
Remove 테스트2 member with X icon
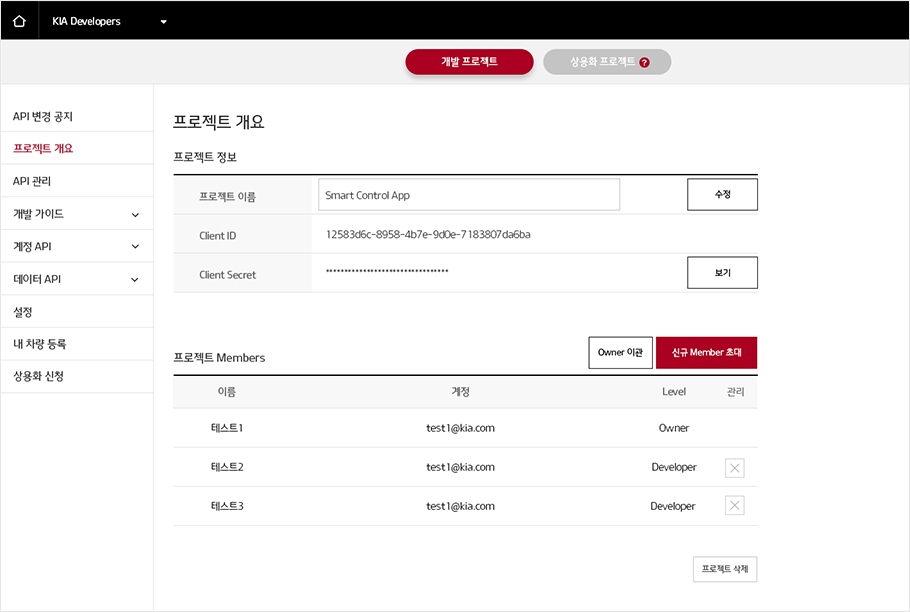(734, 468)
